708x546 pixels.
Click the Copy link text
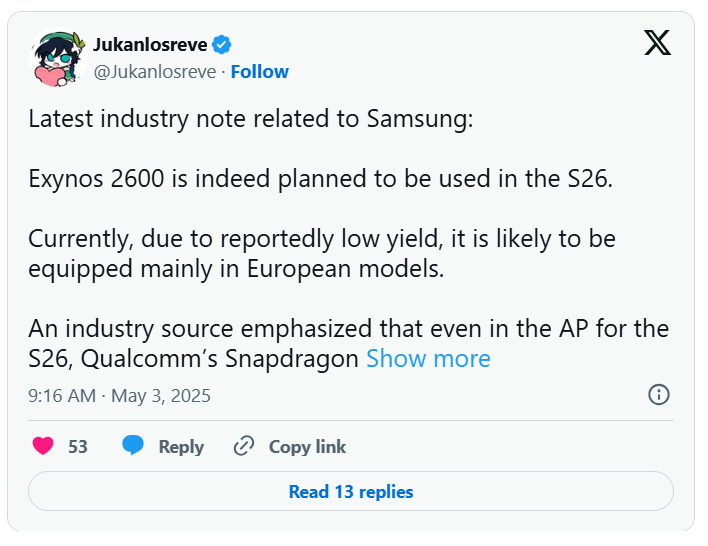307,447
